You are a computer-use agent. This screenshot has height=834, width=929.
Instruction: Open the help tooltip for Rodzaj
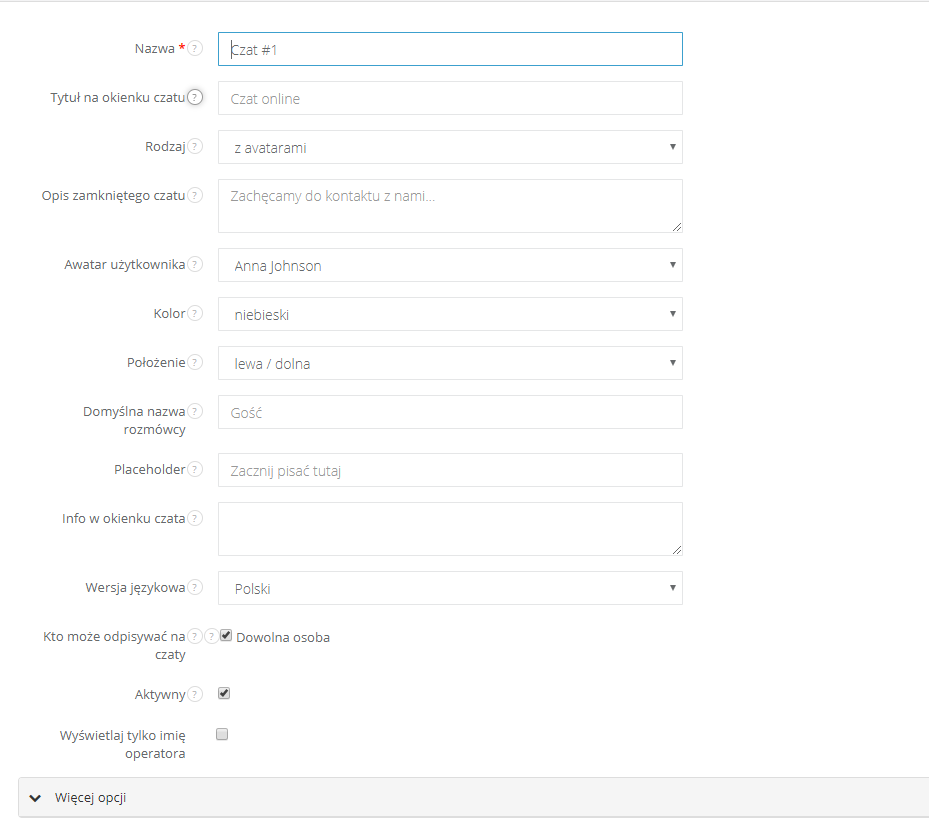pyautogui.click(x=195, y=146)
